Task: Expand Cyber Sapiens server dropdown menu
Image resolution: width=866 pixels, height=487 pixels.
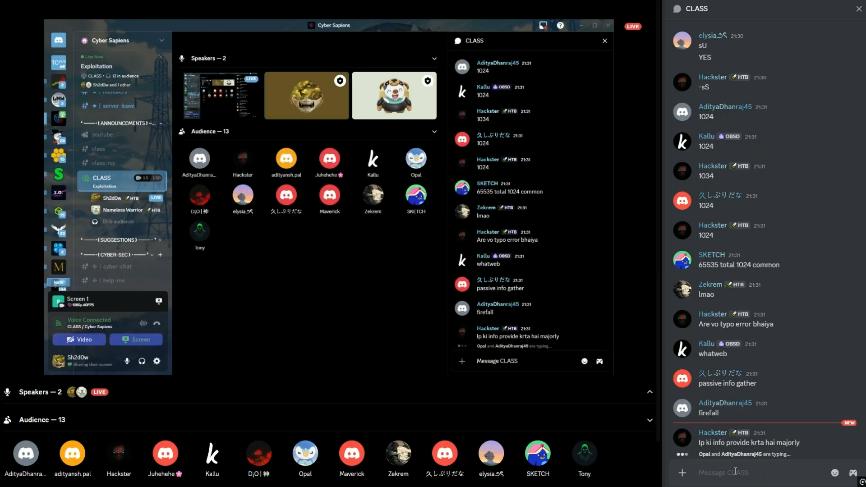Action: click(161, 41)
